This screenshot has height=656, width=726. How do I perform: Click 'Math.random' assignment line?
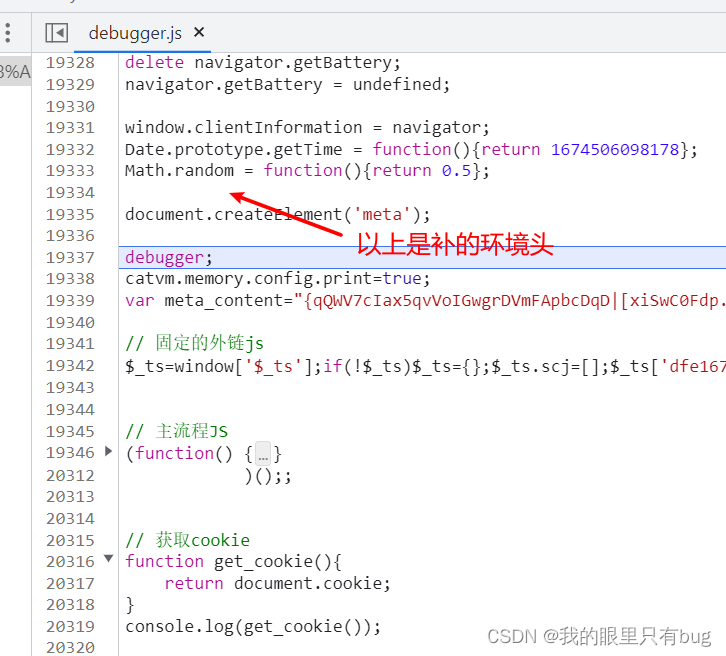pyautogui.click(x=307, y=170)
